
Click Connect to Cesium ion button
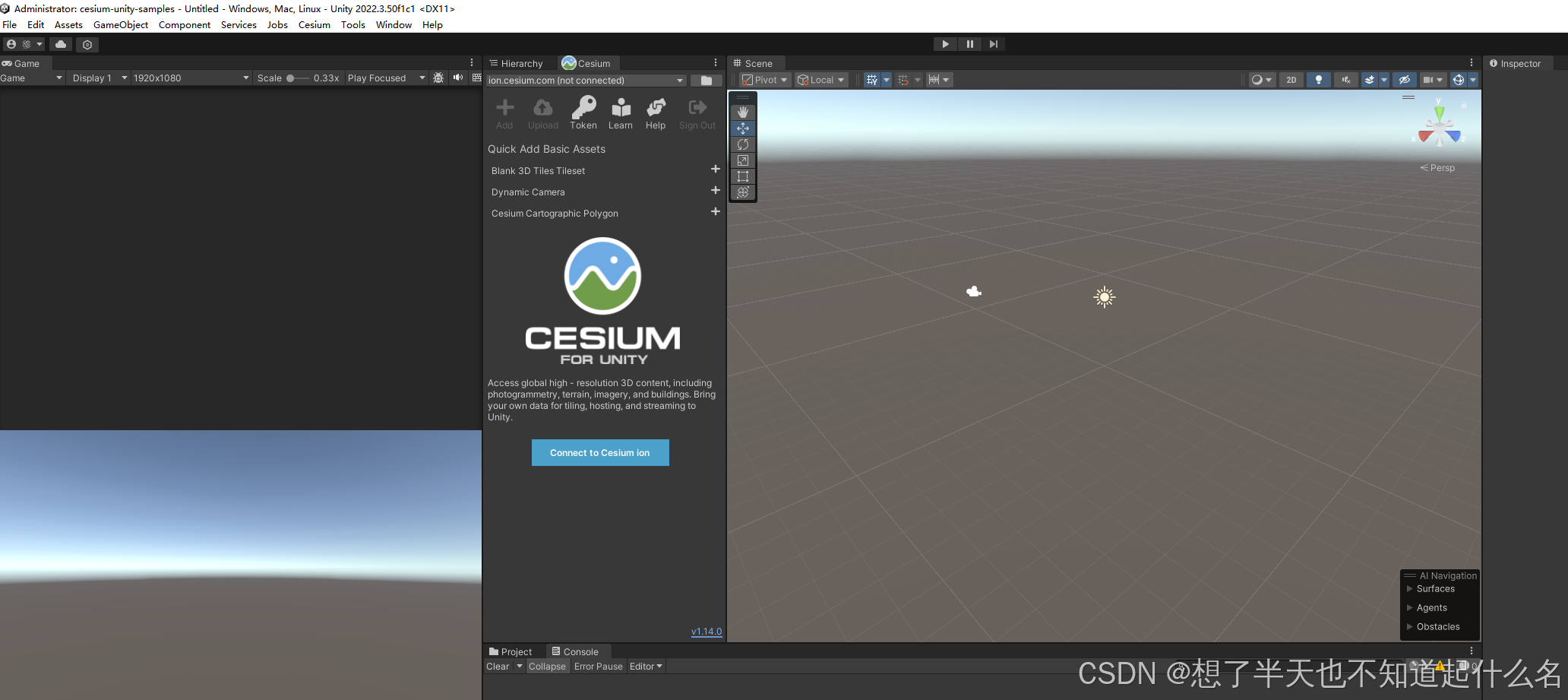pos(600,453)
